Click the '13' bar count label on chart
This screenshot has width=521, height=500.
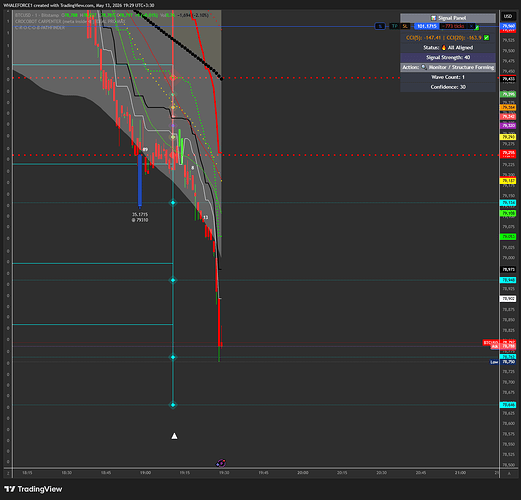click(x=206, y=218)
